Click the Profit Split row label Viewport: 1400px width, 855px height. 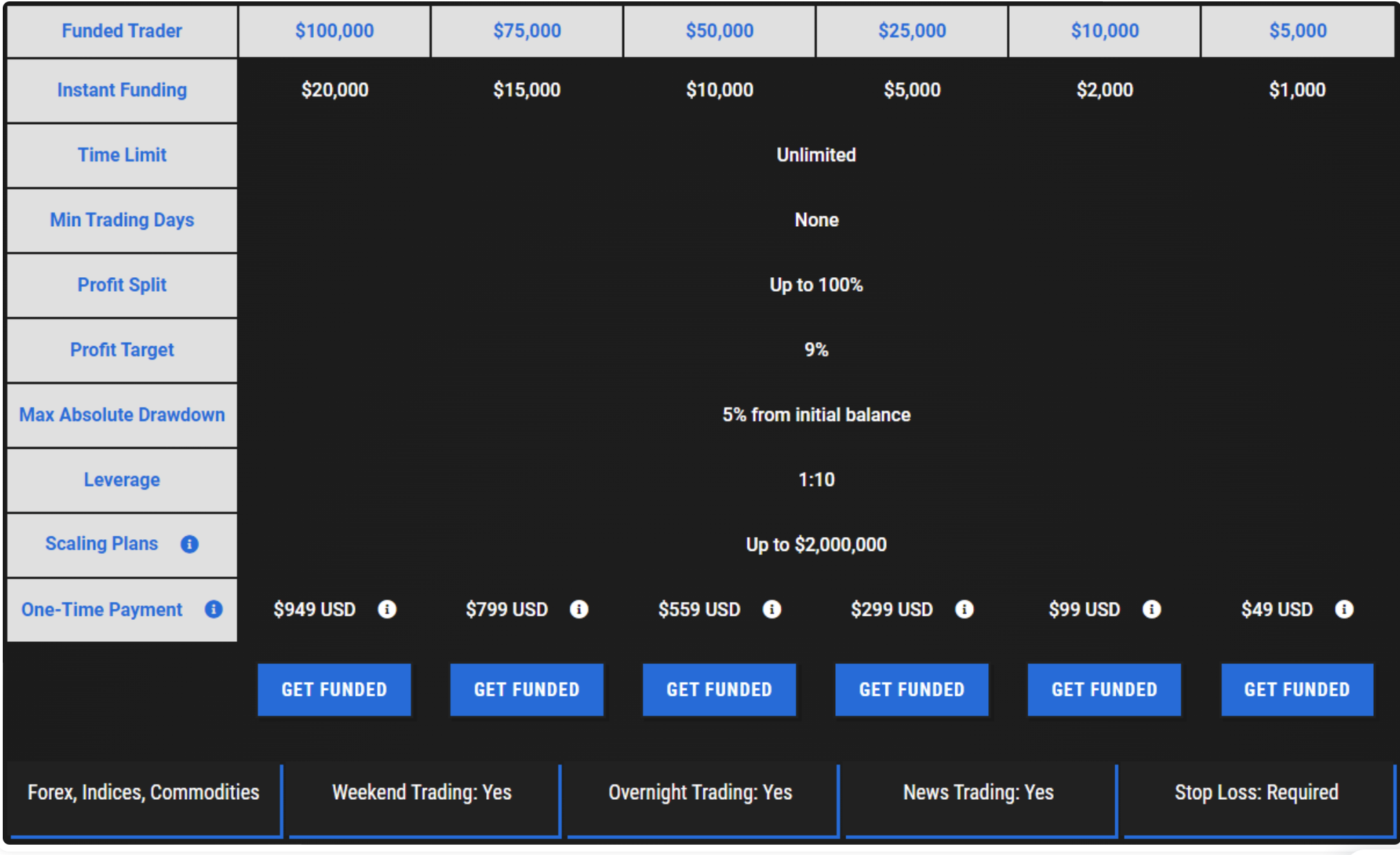coord(122,285)
